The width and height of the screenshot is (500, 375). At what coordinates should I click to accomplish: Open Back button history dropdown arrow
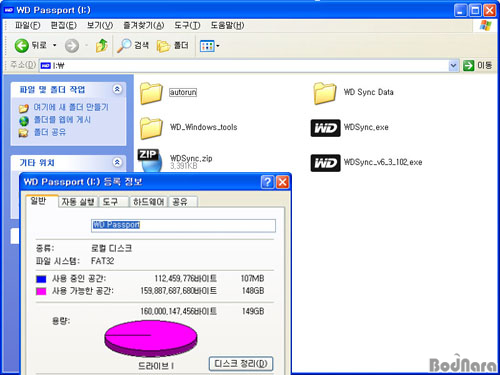tap(55, 45)
